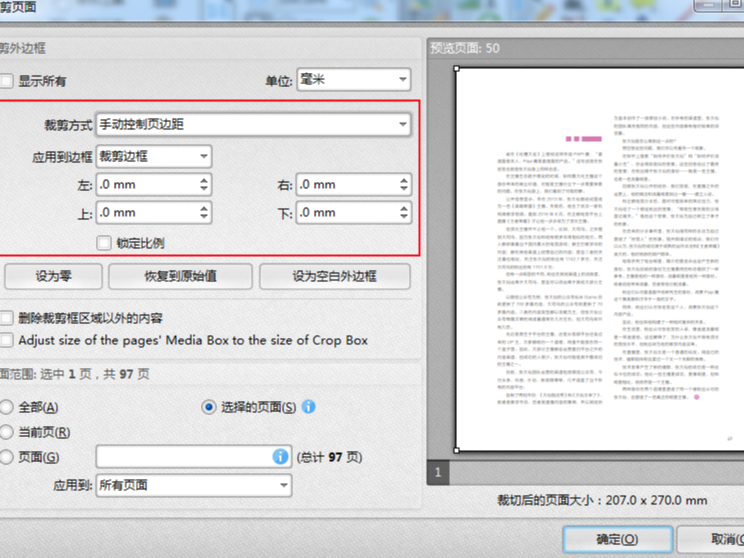
Task: Check Adjust size of pages' Media Box option
Action: [x=7, y=340]
